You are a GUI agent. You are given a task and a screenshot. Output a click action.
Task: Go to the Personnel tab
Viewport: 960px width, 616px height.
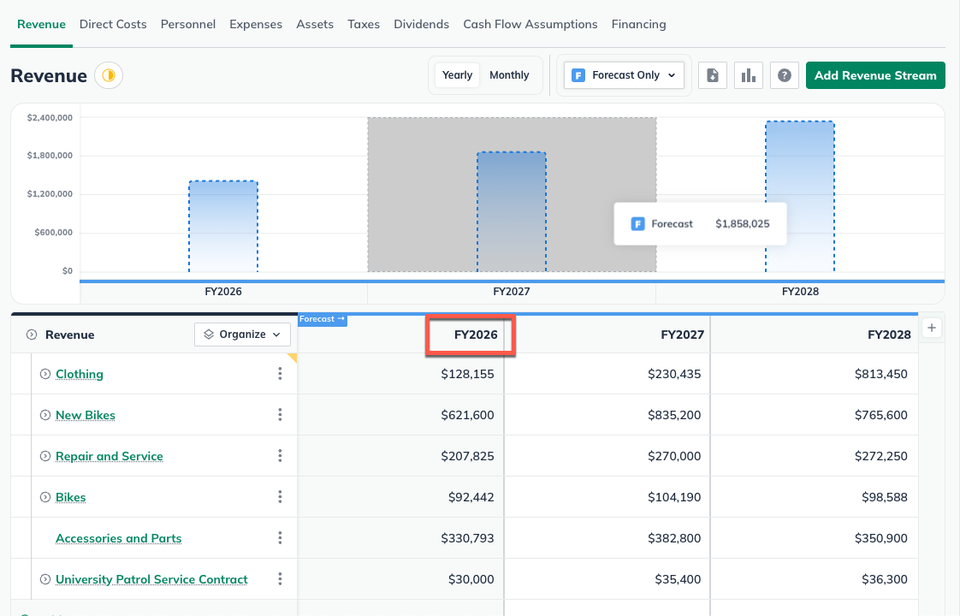188,24
